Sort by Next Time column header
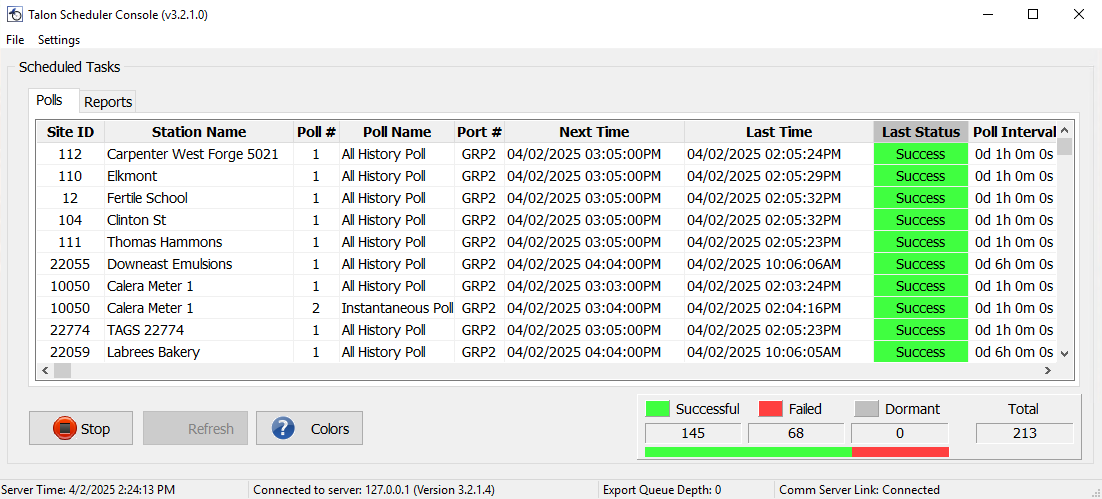Image resolution: width=1102 pixels, height=499 pixels. pyautogui.click(x=595, y=131)
